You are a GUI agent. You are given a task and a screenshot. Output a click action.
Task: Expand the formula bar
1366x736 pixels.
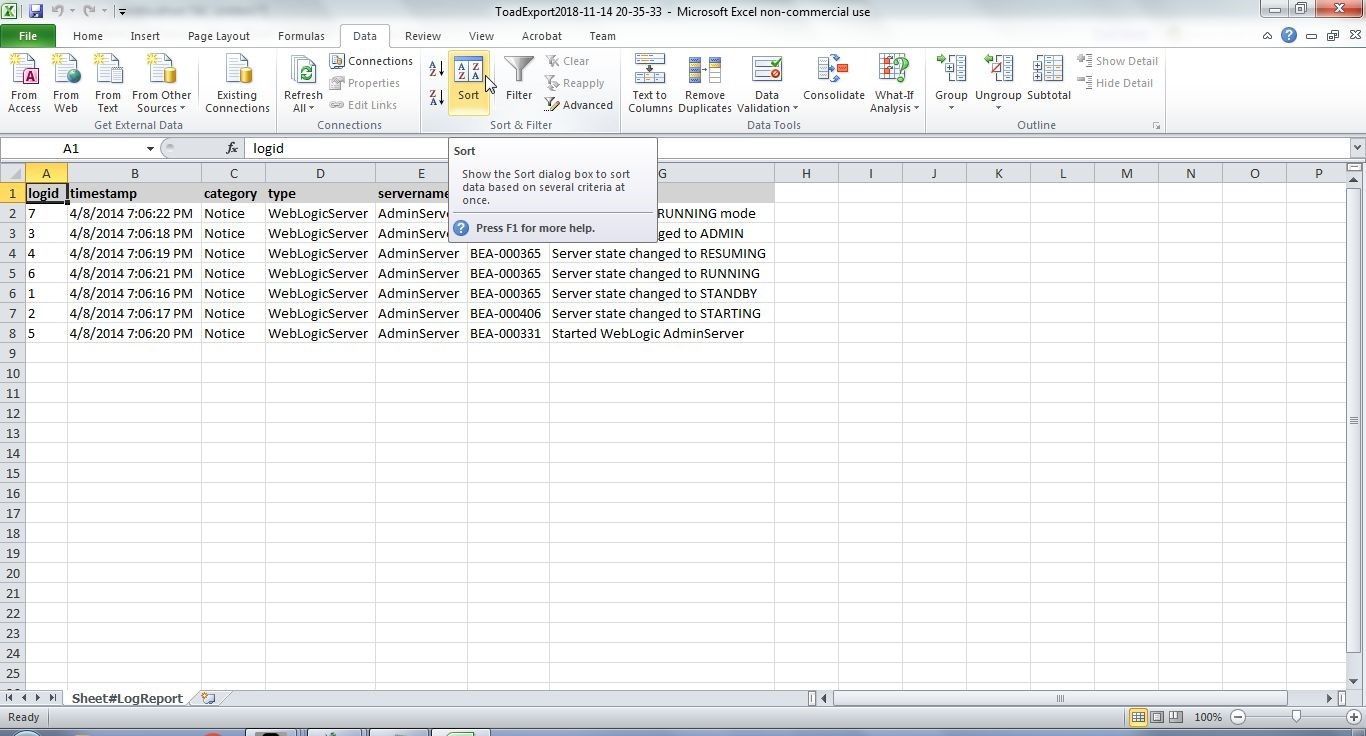(1357, 148)
